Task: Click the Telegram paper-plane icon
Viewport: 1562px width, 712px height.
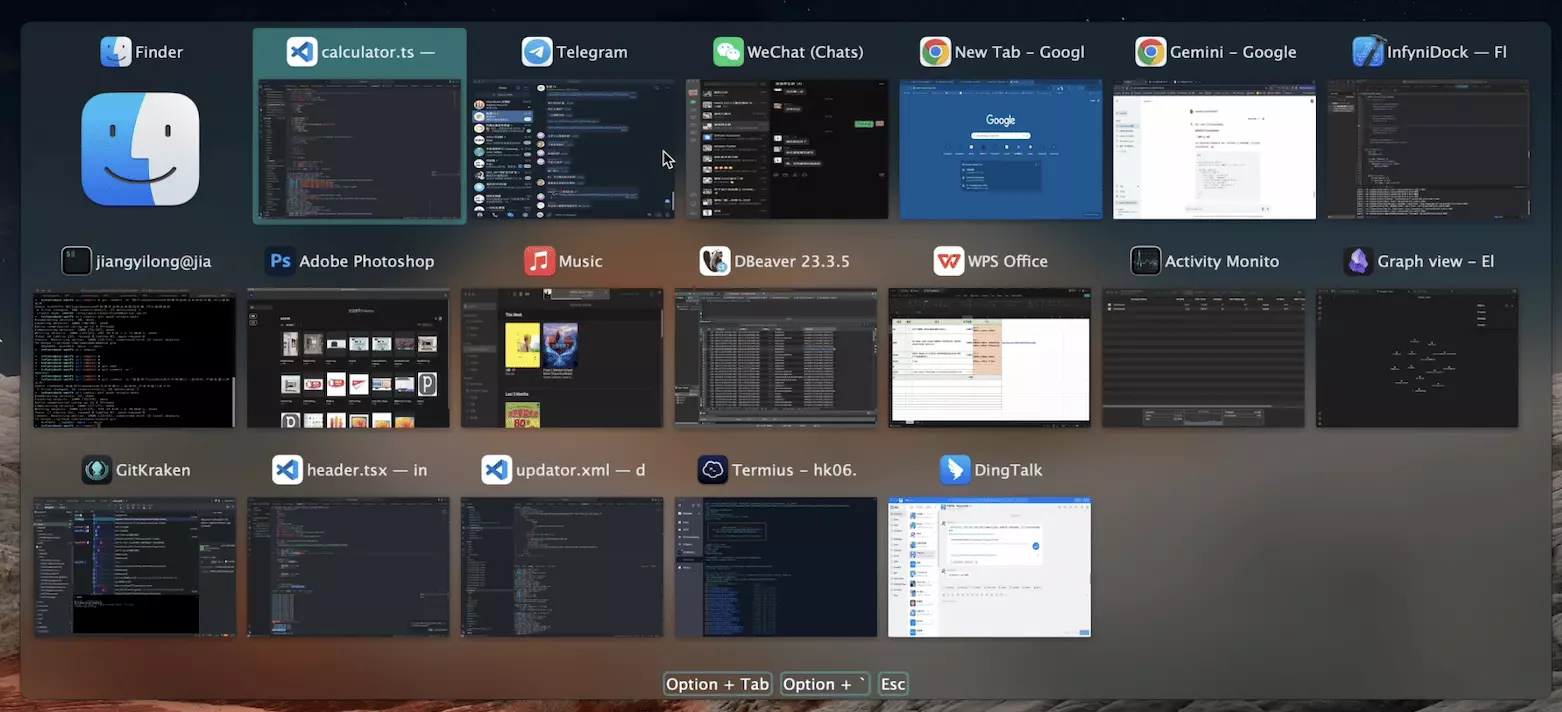Action: point(537,52)
